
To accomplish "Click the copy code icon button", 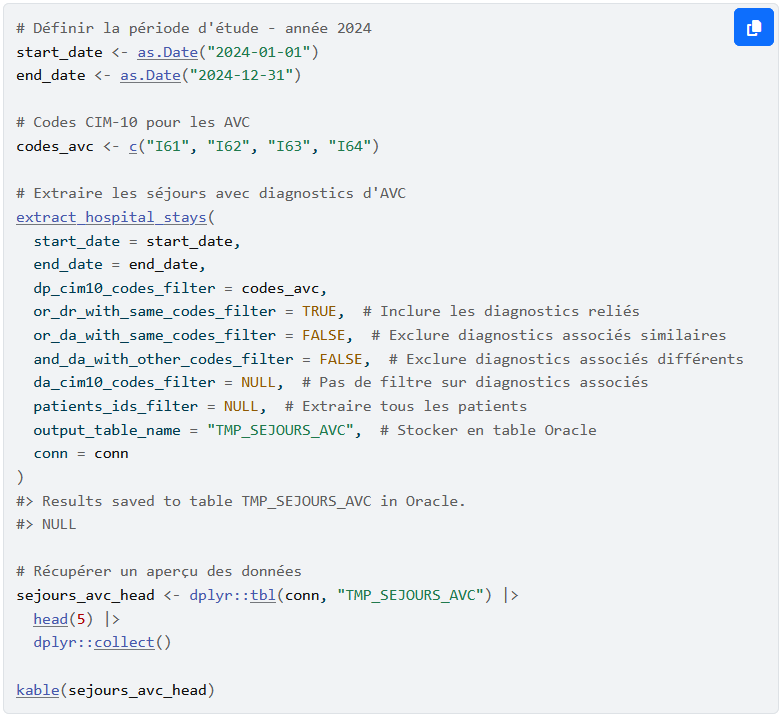I will tap(753, 27).
